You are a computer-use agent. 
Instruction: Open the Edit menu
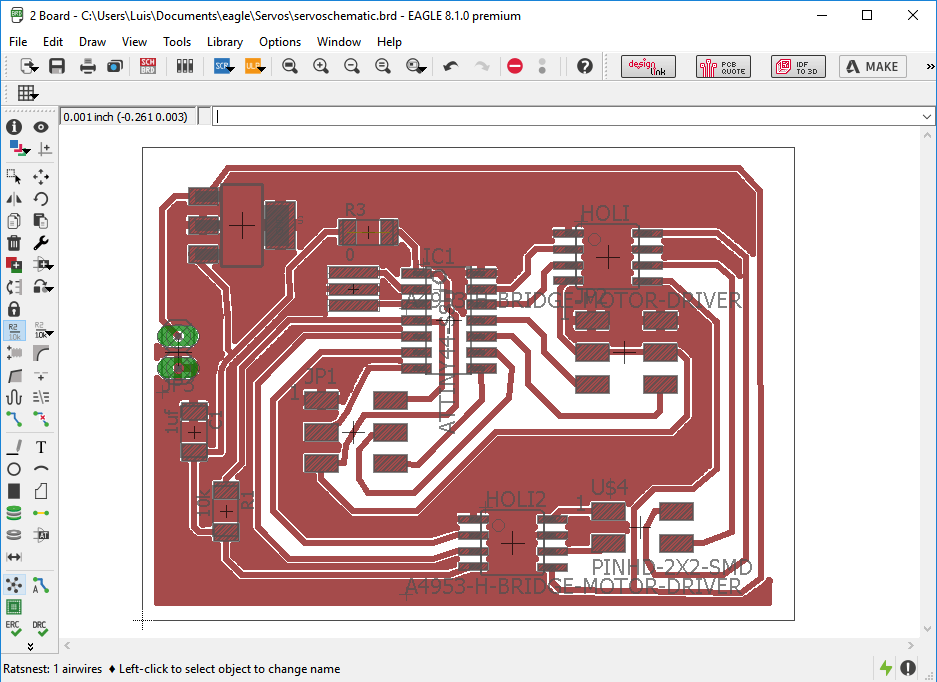tap(53, 42)
